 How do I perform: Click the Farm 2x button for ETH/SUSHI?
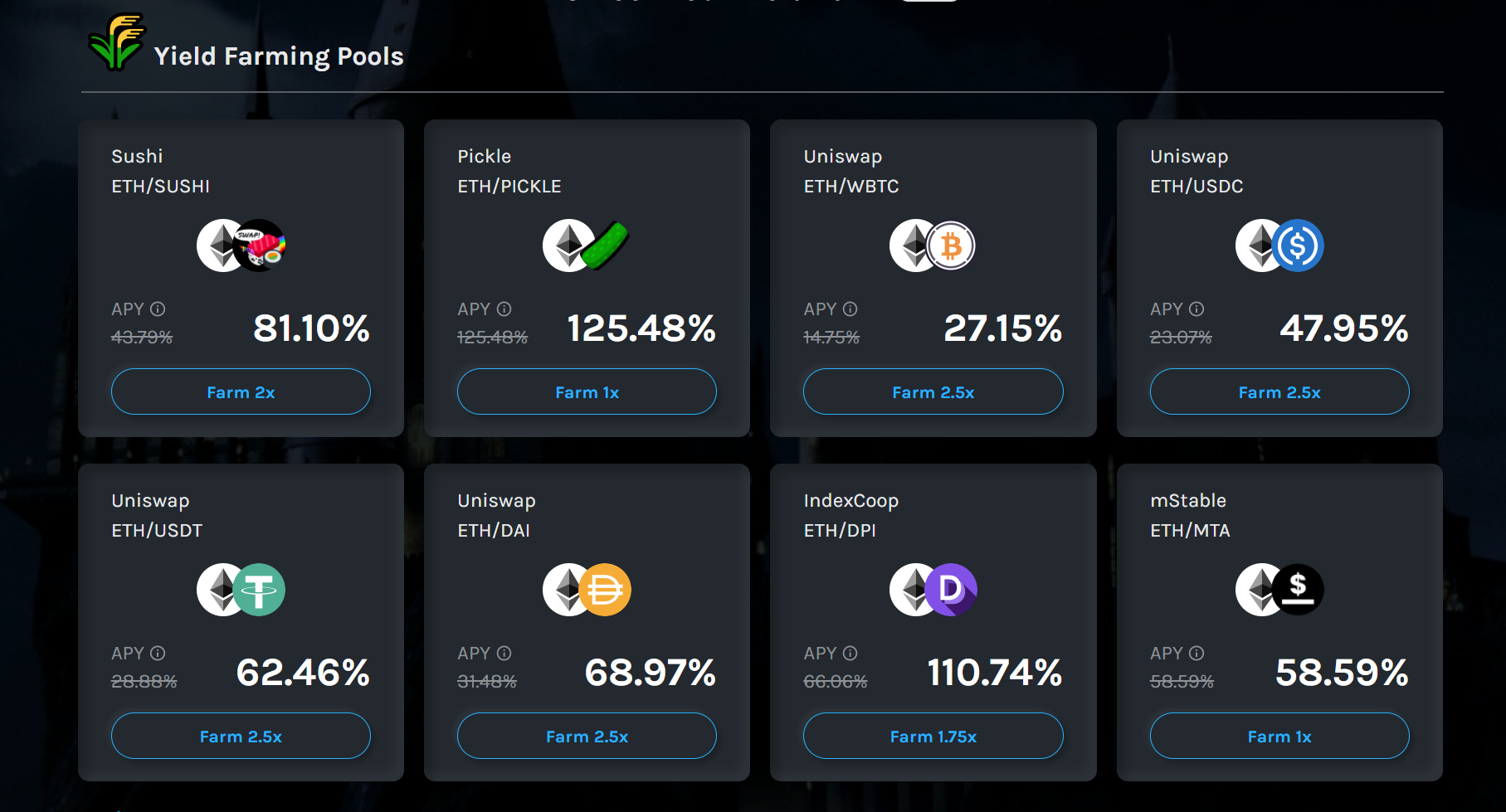[x=241, y=391]
